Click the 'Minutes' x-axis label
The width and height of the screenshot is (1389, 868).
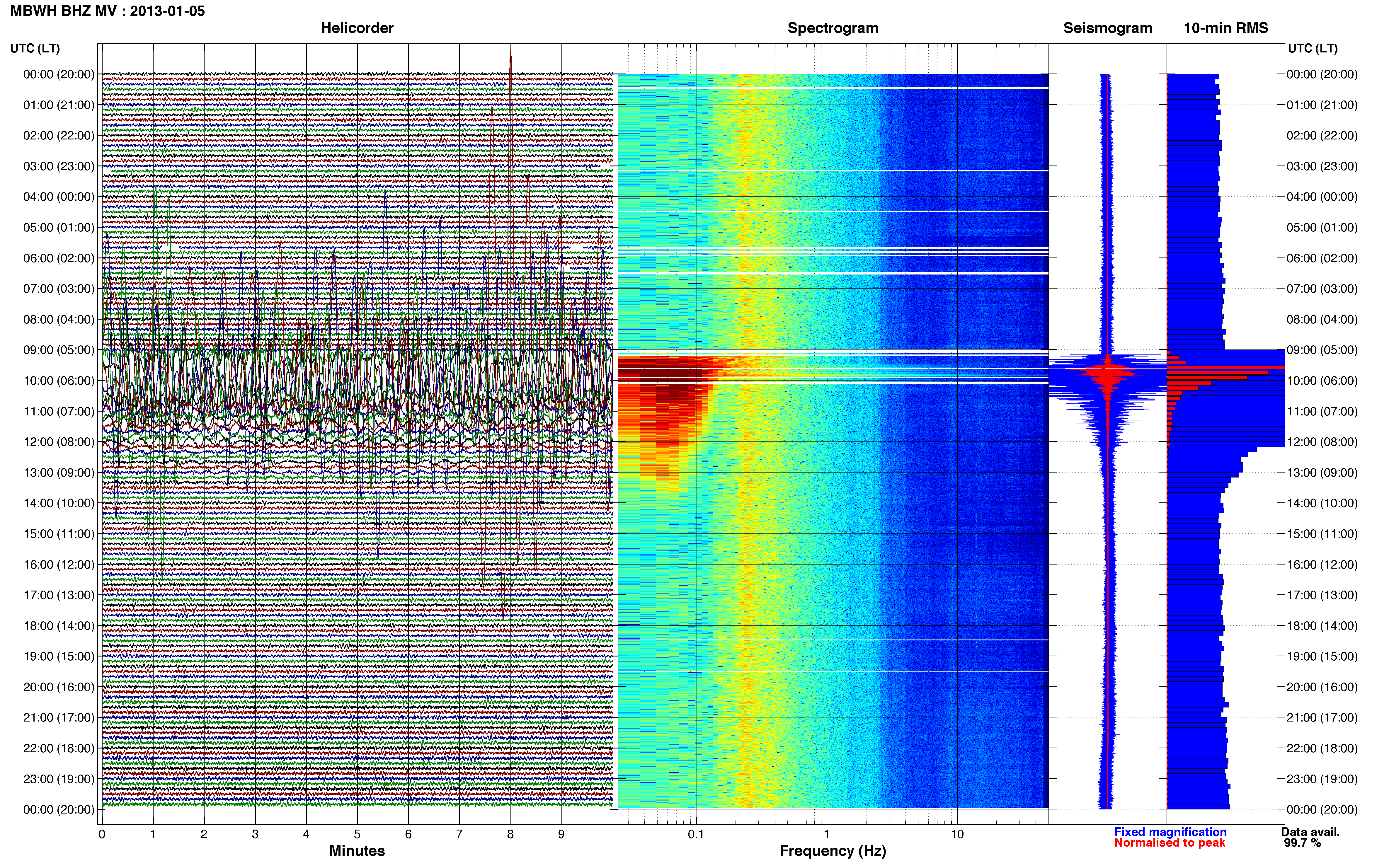pyautogui.click(x=357, y=851)
